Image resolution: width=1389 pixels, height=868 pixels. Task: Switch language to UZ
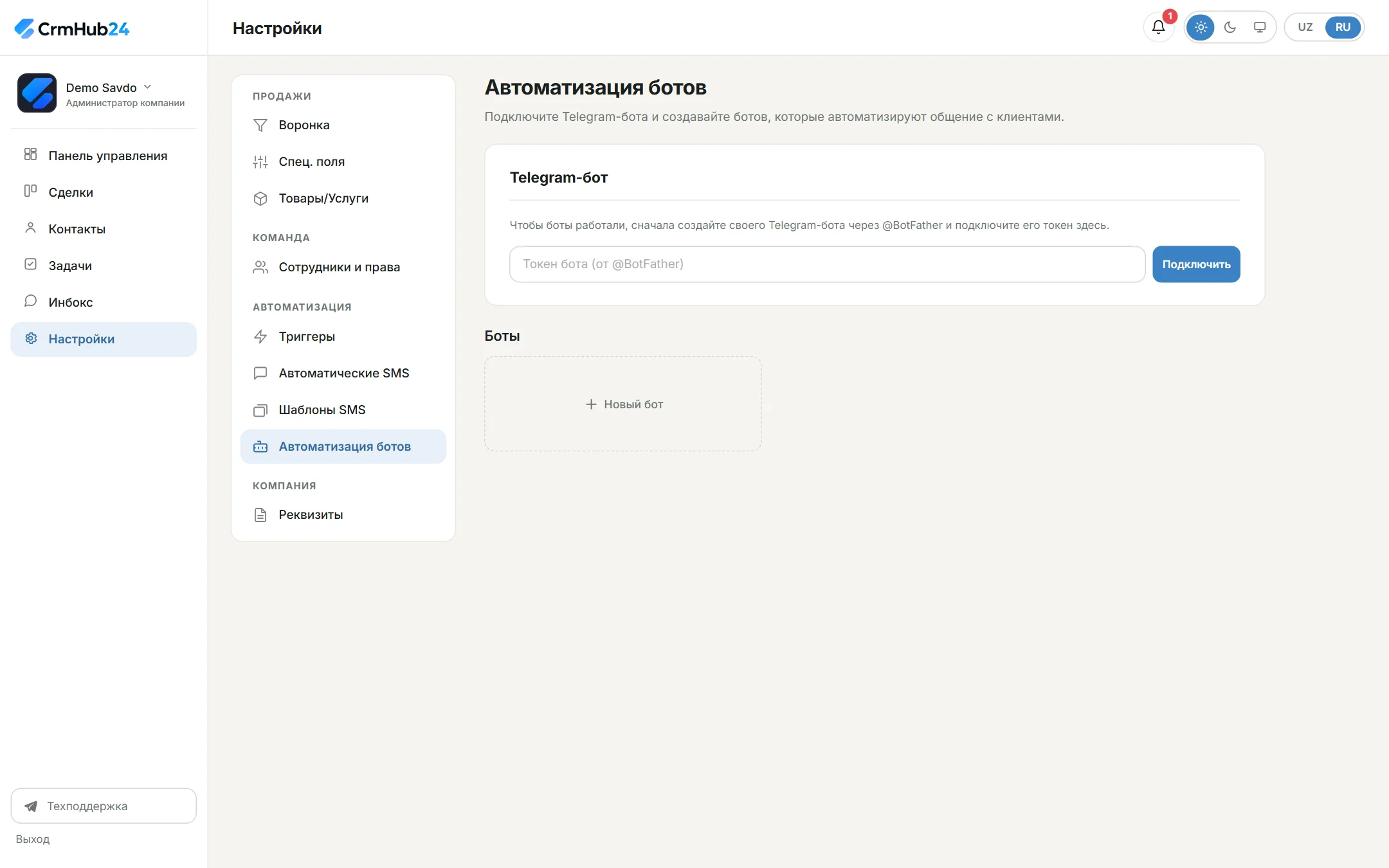pyautogui.click(x=1305, y=27)
